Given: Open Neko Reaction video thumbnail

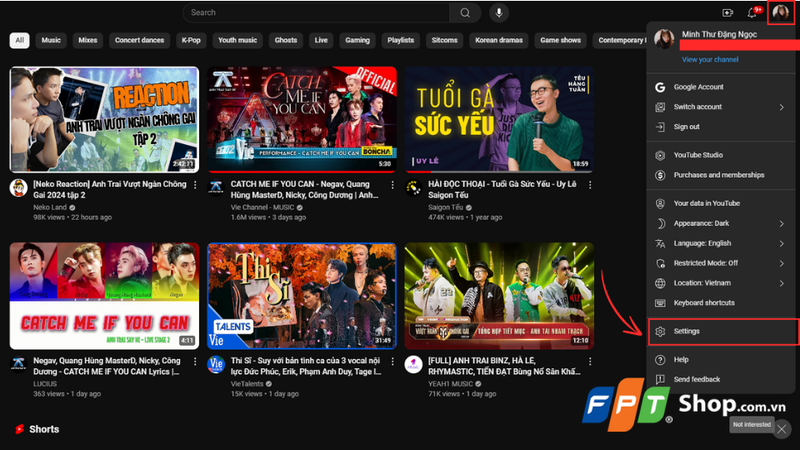Looking at the screenshot, I should coord(104,119).
